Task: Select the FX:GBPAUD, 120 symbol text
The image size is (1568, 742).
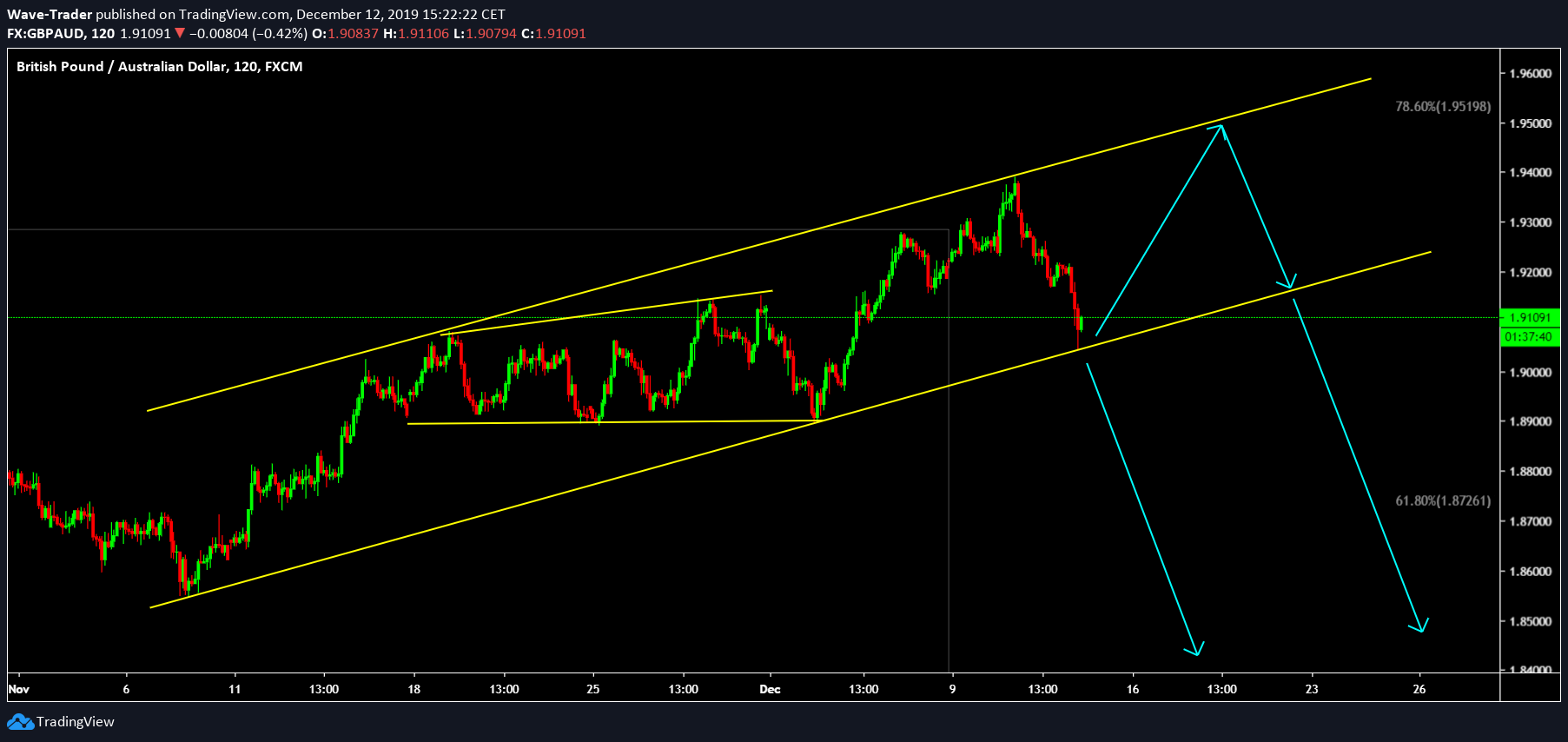Action: click(61, 34)
